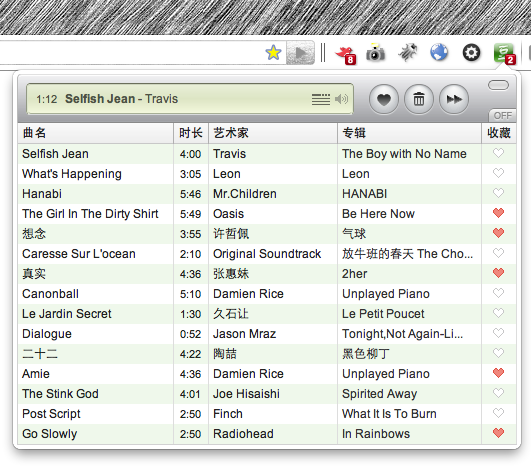
Task: Open the playlist lines icon in player
Action: 321,99
